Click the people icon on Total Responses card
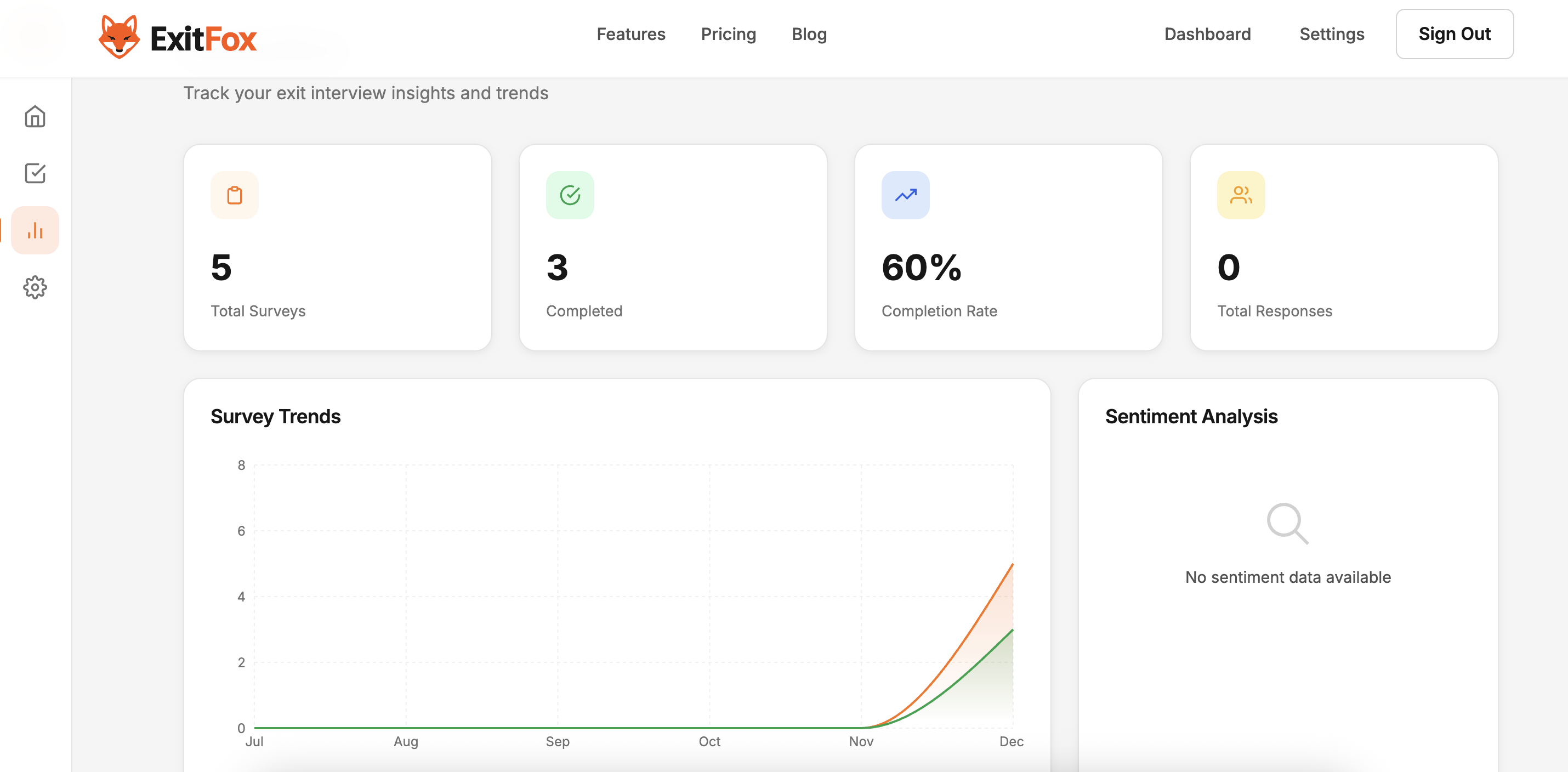Image resolution: width=1568 pixels, height=772 pixels. tap(1241, 195)
